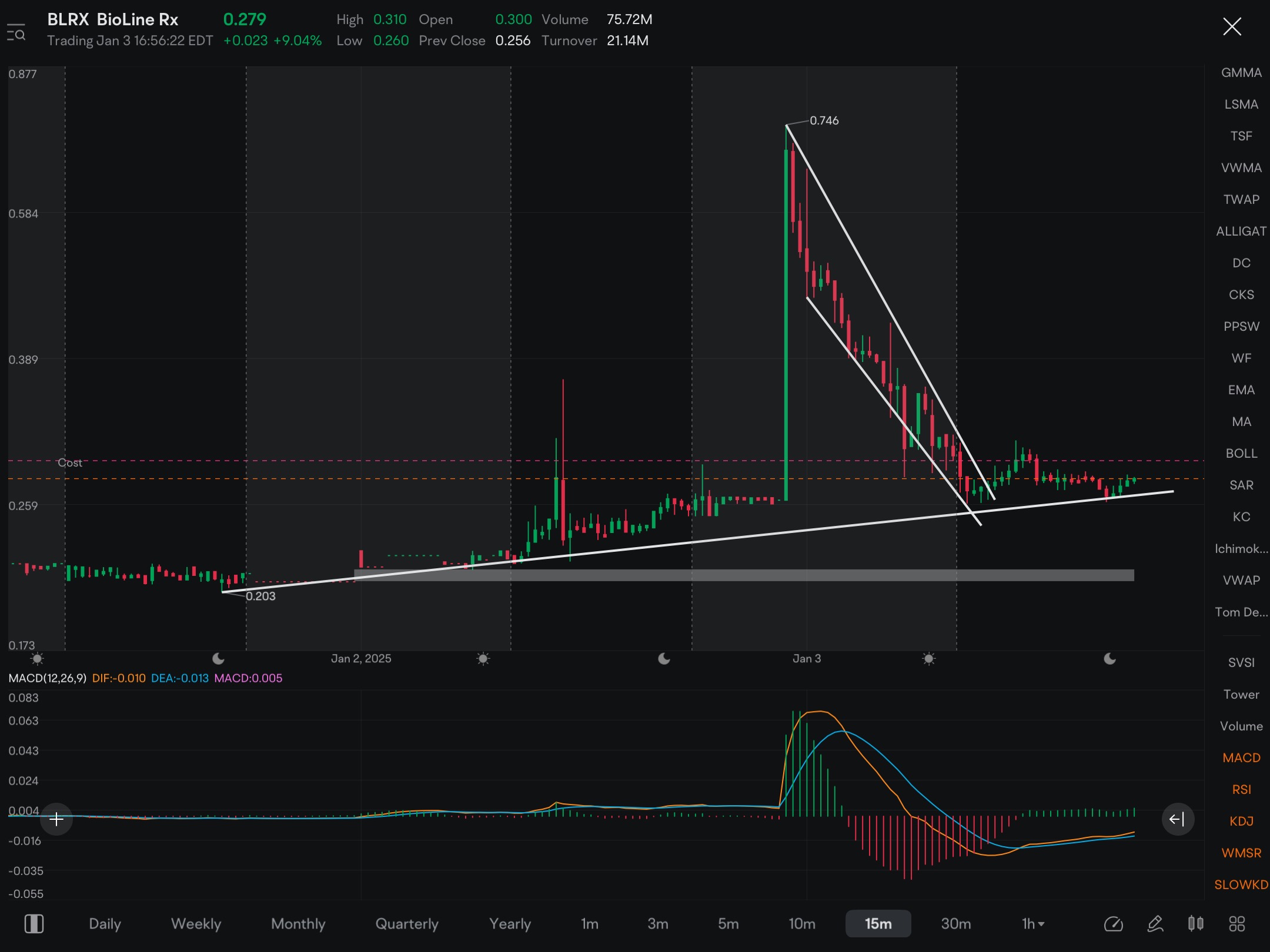Click the crosshair plus button
This screenshot has width=1270, height=952.
(56, 819)
